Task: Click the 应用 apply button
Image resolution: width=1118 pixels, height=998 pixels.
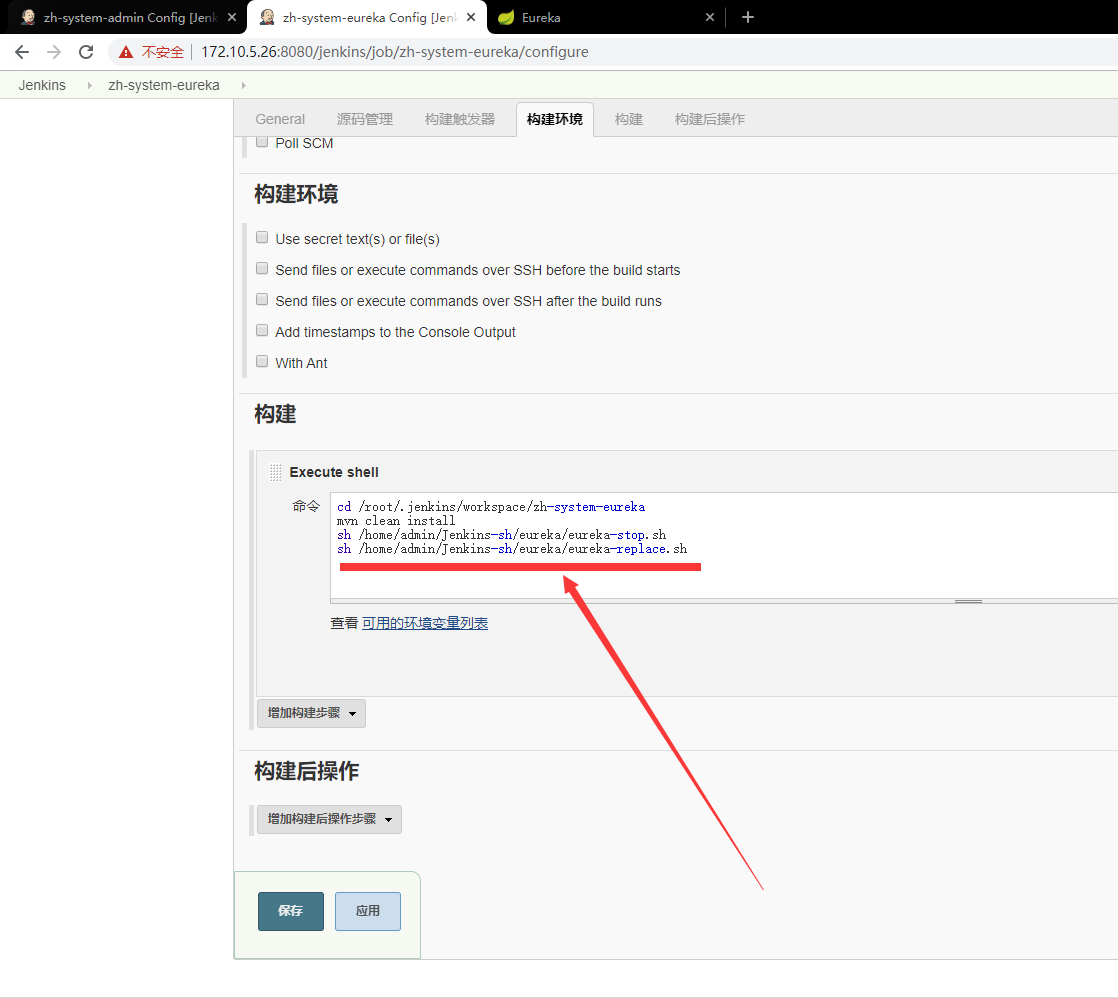Action: coord(368,911)
